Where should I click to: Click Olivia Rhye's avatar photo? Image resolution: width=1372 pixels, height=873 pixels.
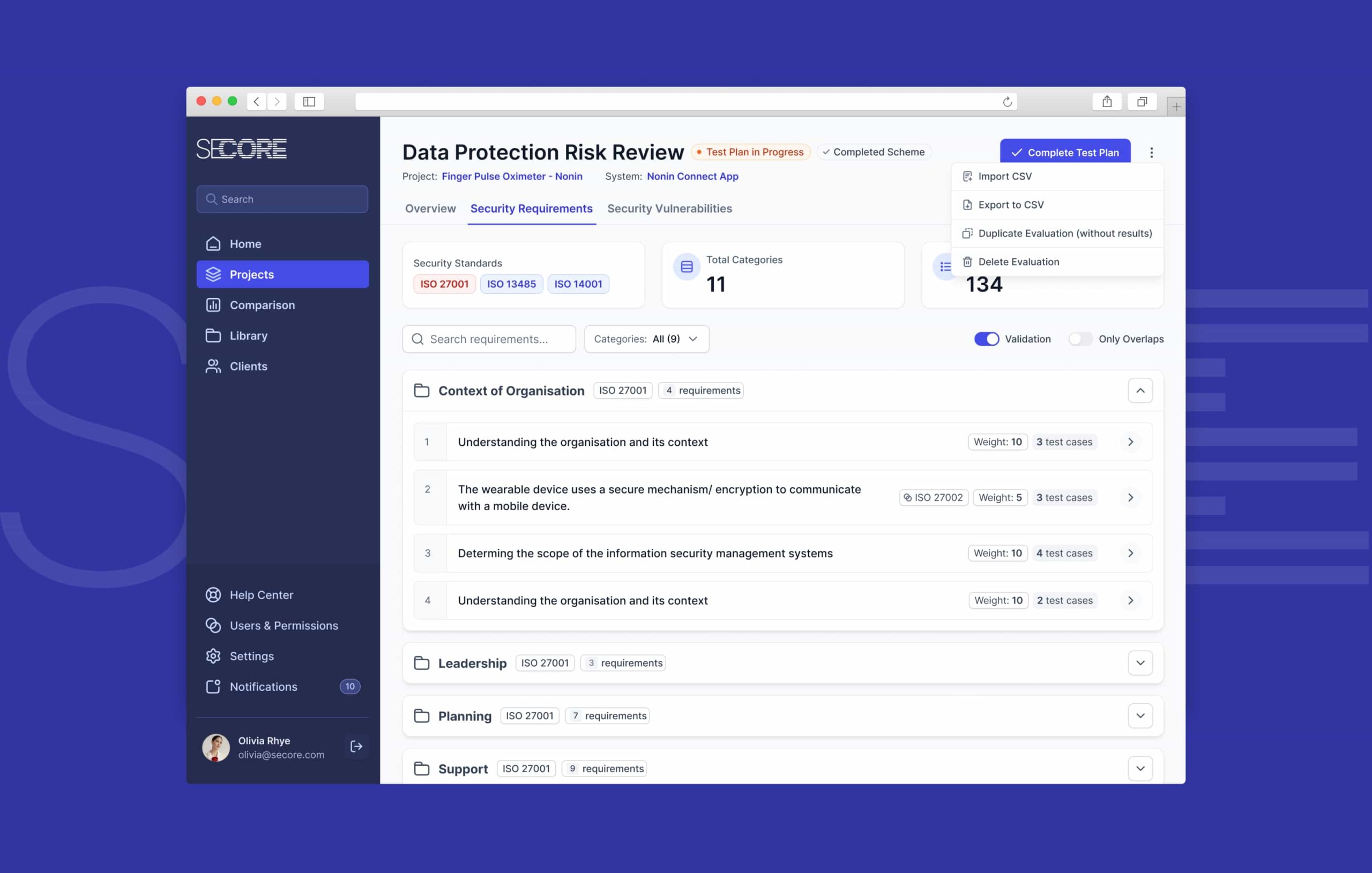tap(216, 747)
